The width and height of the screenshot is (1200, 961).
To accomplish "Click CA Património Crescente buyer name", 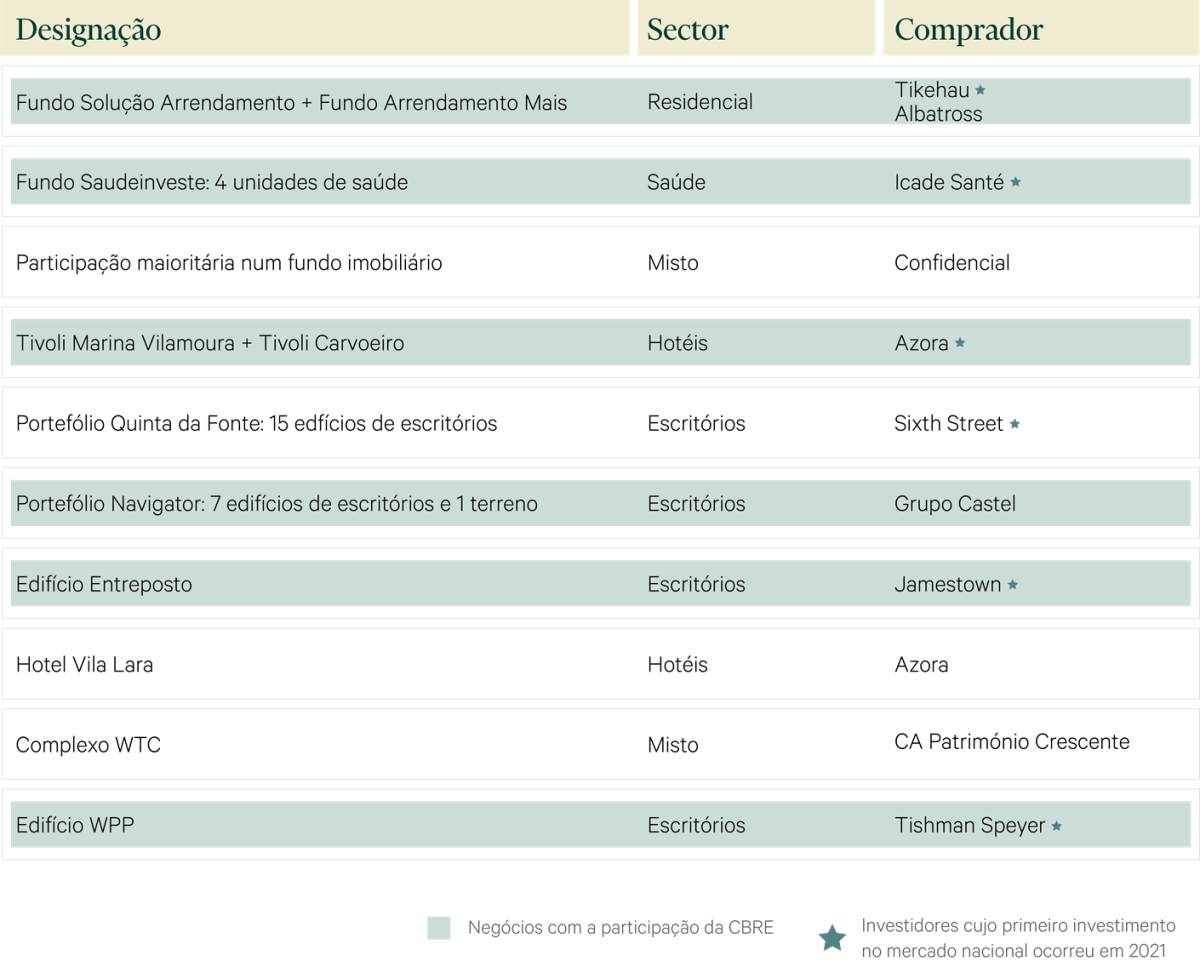I will 1012,742.
